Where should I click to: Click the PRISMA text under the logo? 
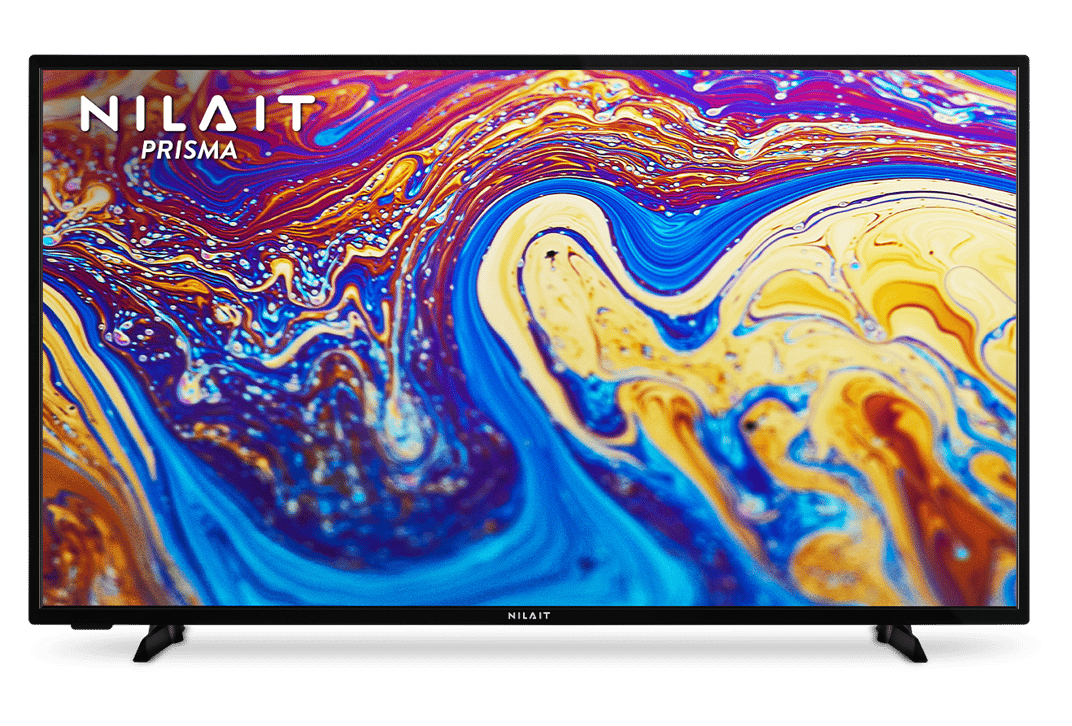coord(190,151)
